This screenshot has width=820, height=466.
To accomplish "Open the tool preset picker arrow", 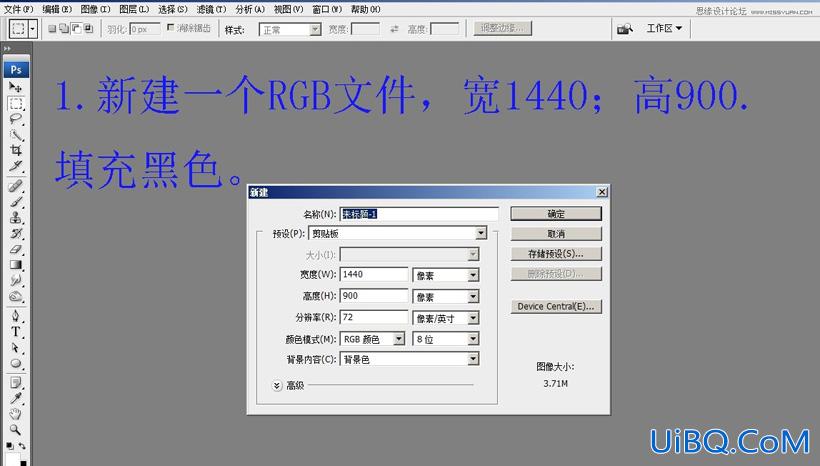I will tap(33, 29).
